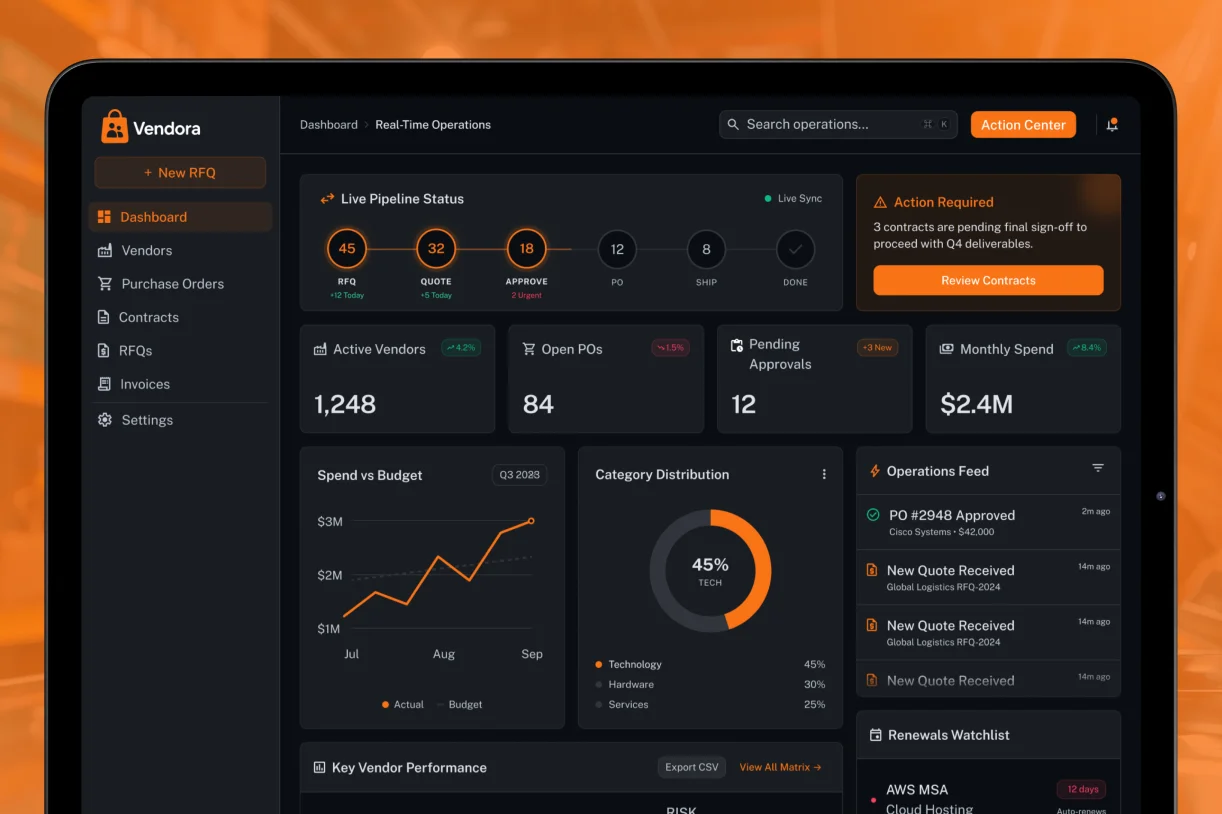Click the 1.5% Open POs badge
Viewport: 1222px width, 814px height.
[670, 348]
